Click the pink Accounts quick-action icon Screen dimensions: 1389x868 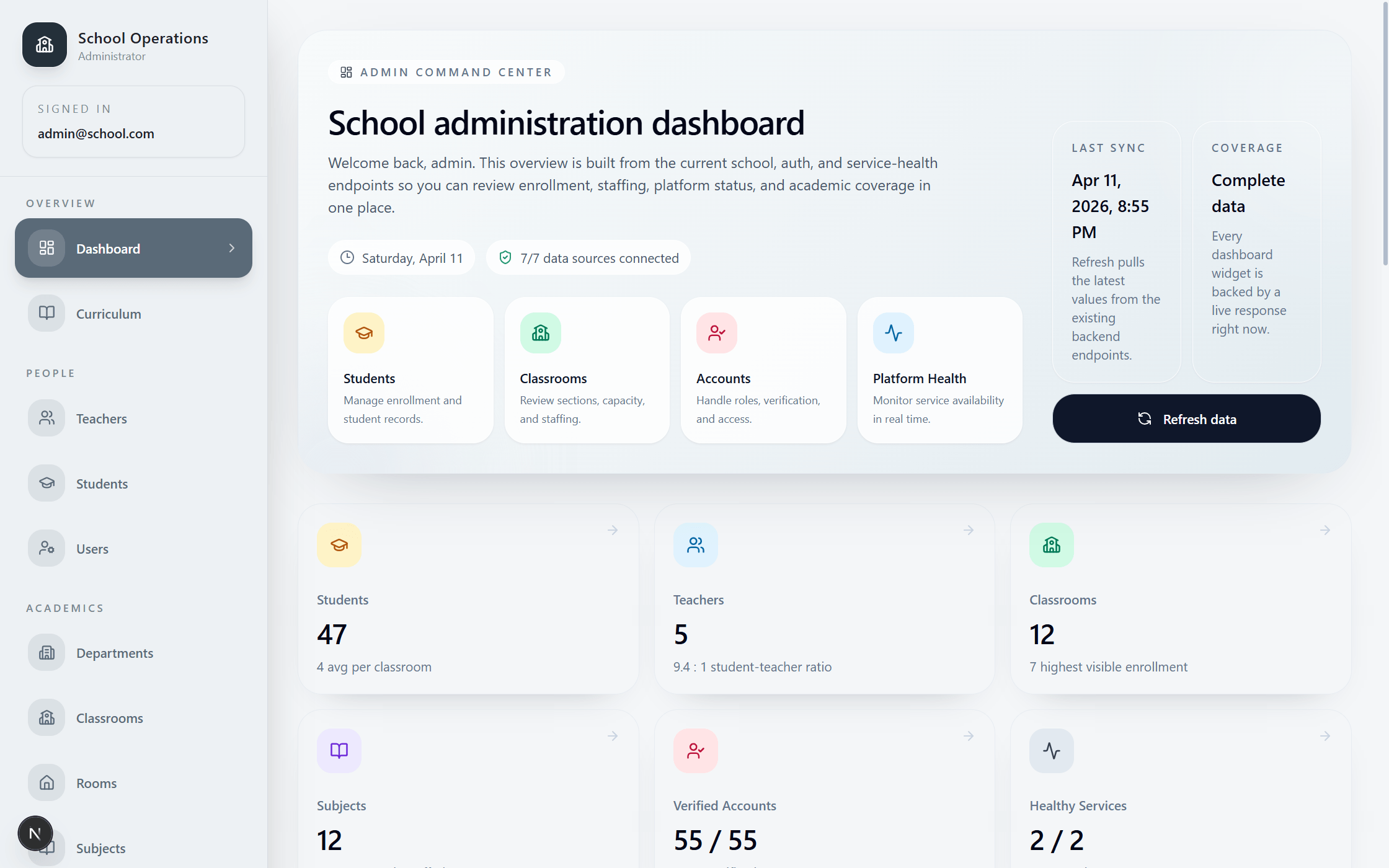[717, 333]
